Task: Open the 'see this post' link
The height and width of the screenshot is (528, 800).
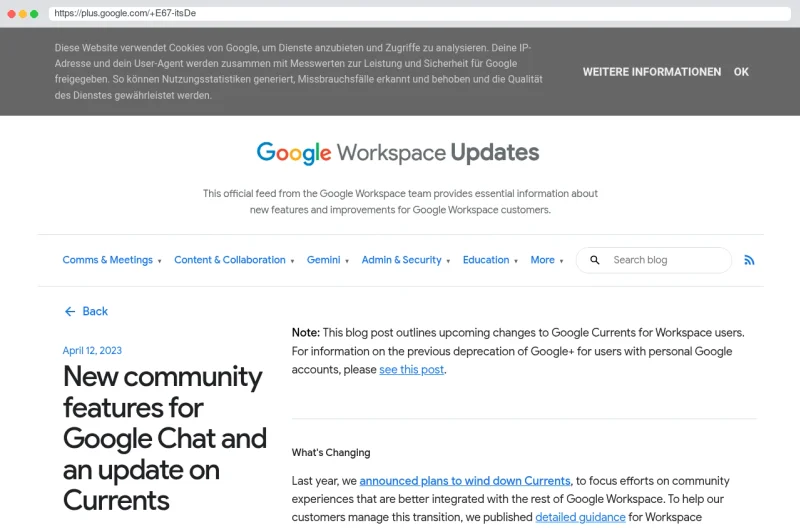Action: pyautogui.click(x=411, y=370)
